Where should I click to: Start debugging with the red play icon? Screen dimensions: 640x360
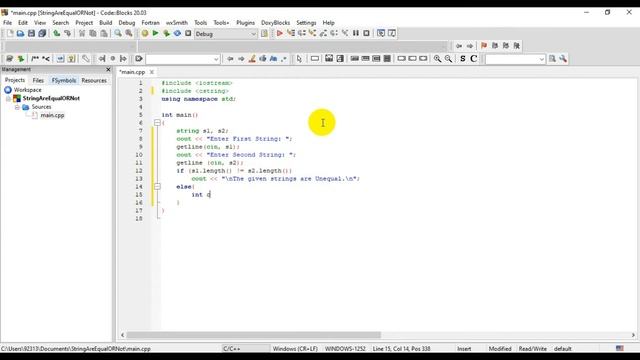(280, 33)
